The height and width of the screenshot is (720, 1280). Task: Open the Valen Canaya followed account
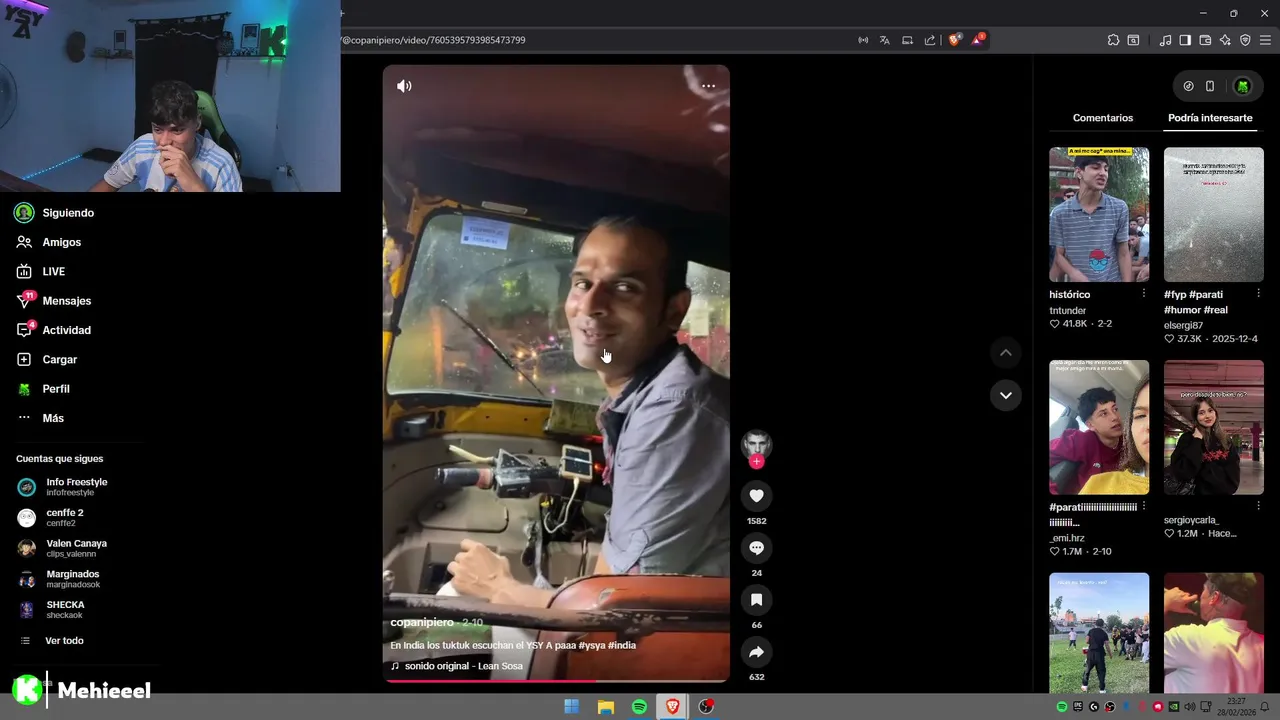coord(62,548)
